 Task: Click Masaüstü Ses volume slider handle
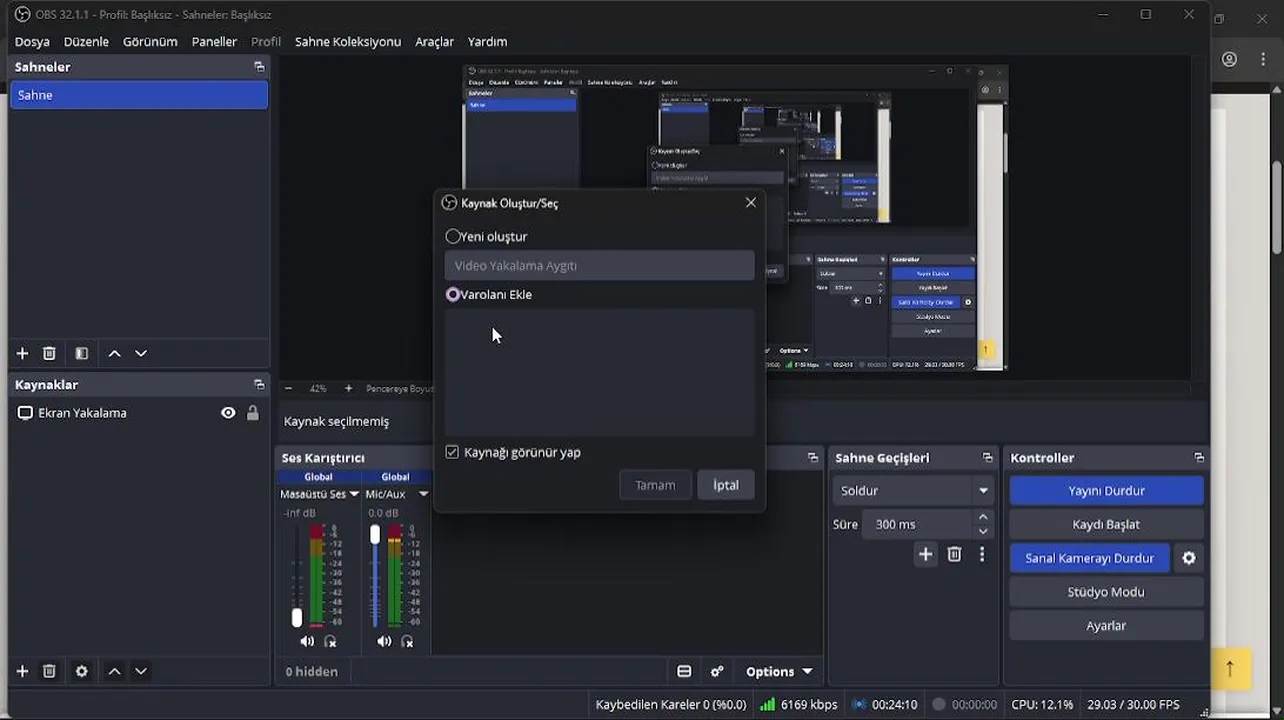297,617
